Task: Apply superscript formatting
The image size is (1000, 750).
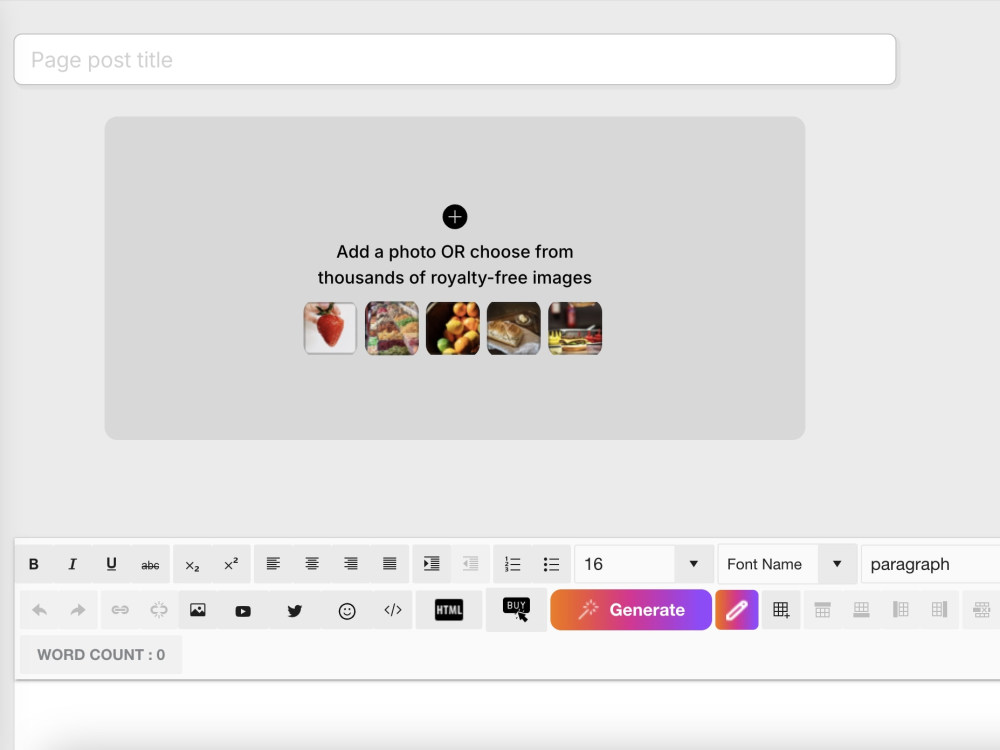Action: (x=231, y=564)
